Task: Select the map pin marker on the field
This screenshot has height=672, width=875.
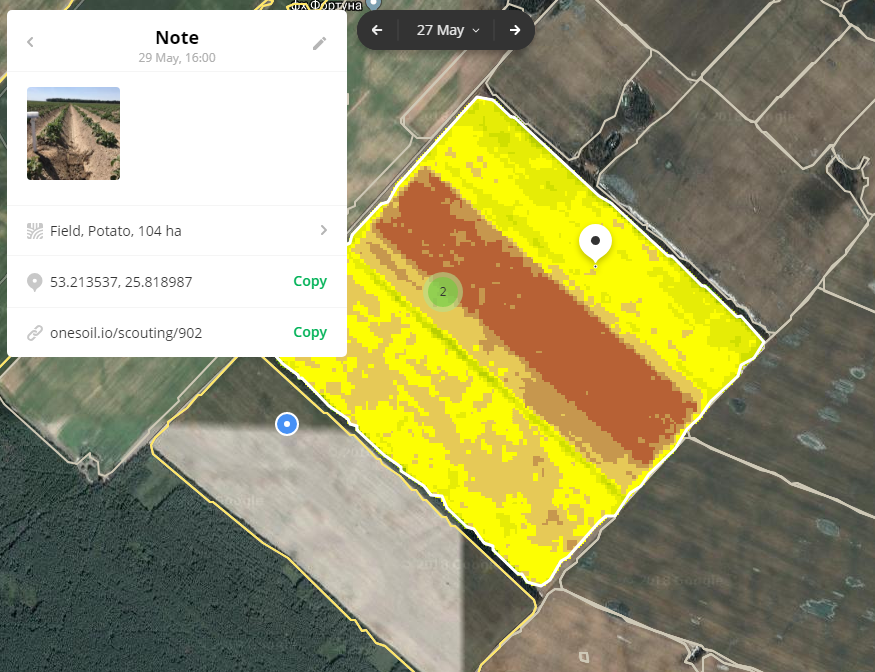Action: tap(594, 241)
